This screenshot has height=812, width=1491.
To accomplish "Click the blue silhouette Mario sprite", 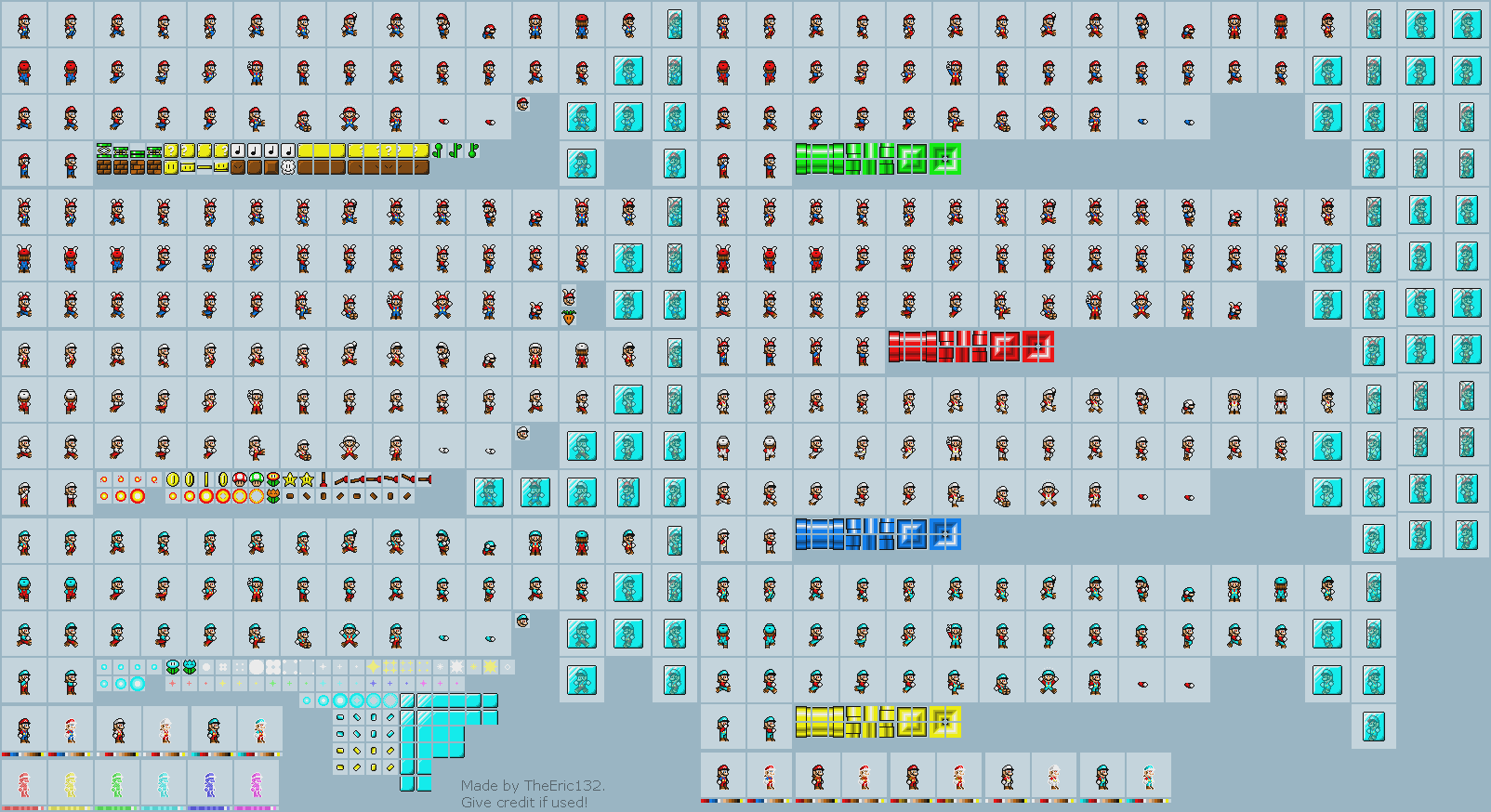I will click(x=210, y=785).
